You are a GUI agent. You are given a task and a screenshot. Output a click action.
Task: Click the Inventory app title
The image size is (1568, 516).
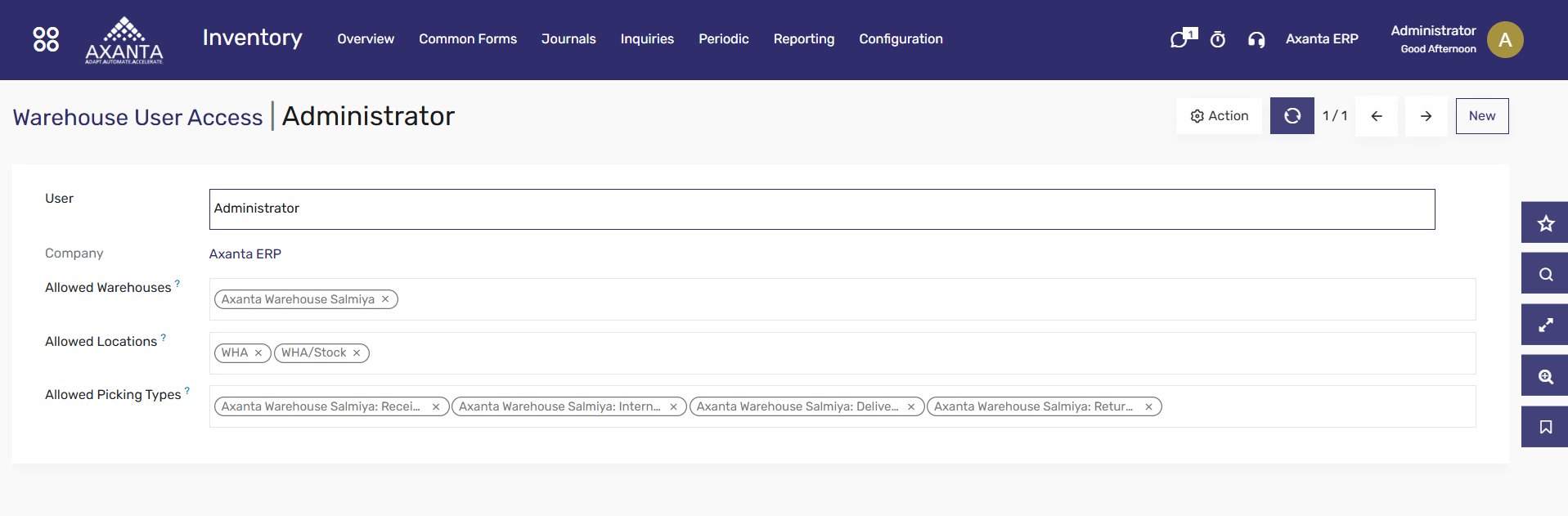coord(252,38)
